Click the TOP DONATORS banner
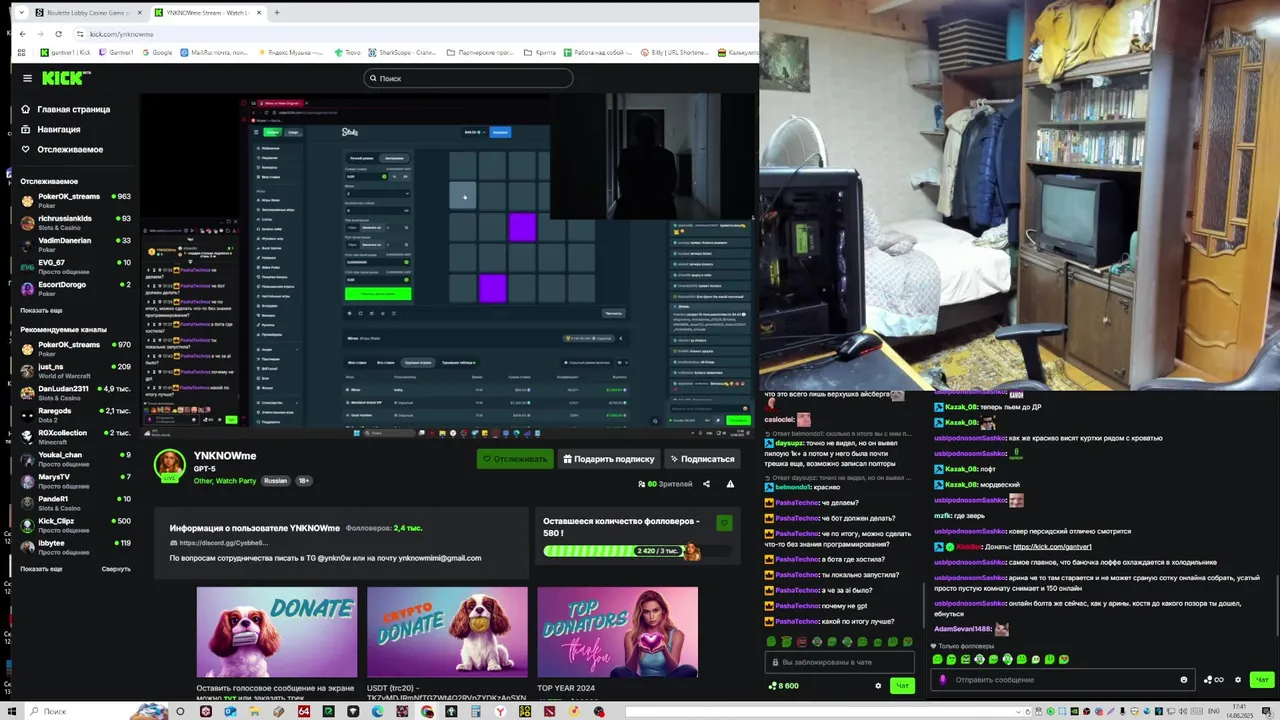This screenshot has height=720, width=1280. [617, 632]
